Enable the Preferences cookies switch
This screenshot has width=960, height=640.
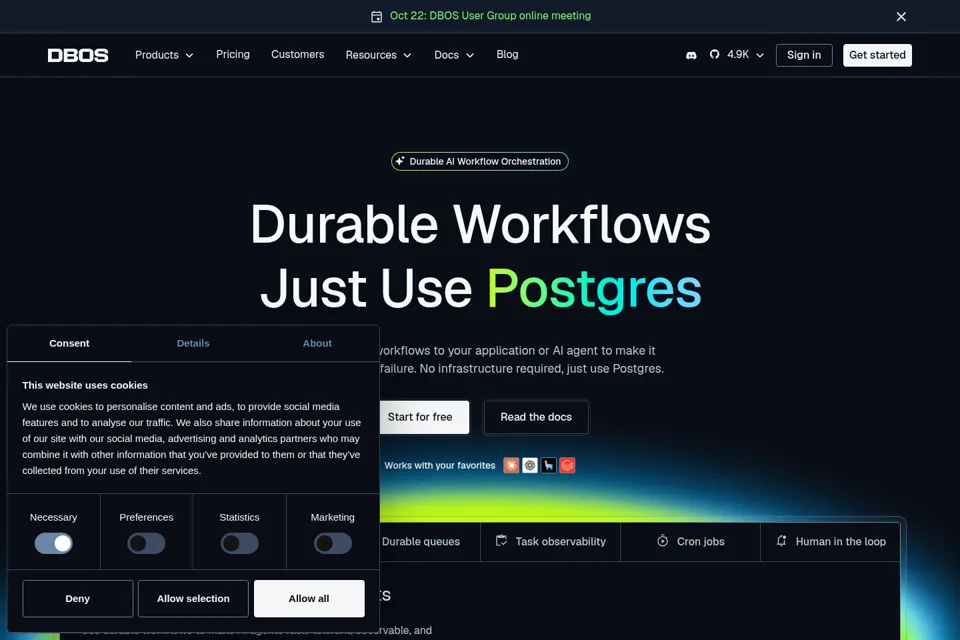coord(146,543)
